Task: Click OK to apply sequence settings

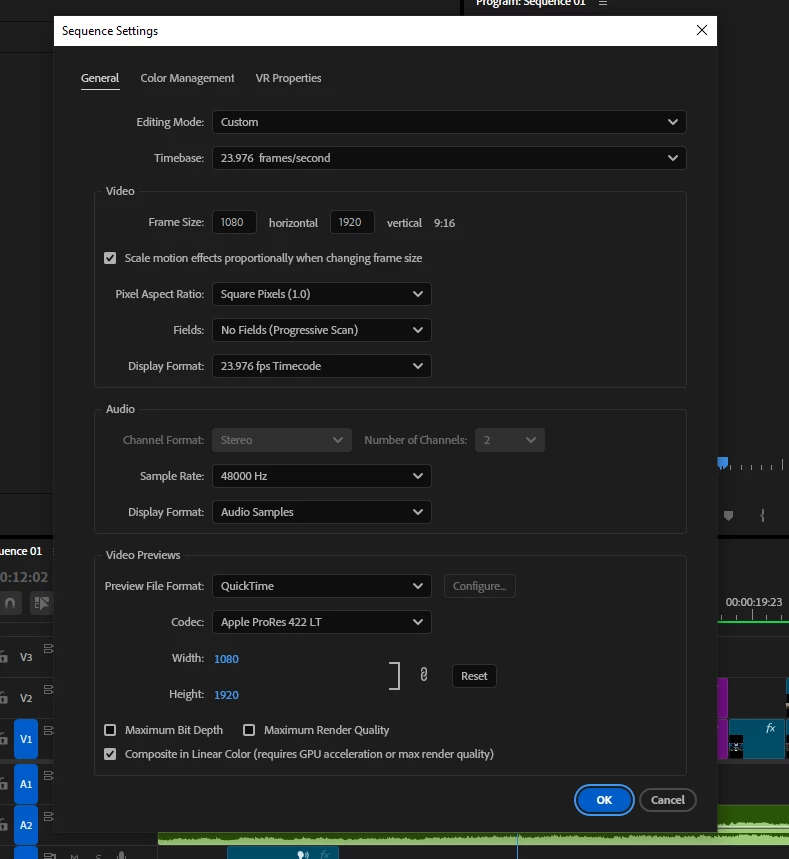Action: point(604,800)
